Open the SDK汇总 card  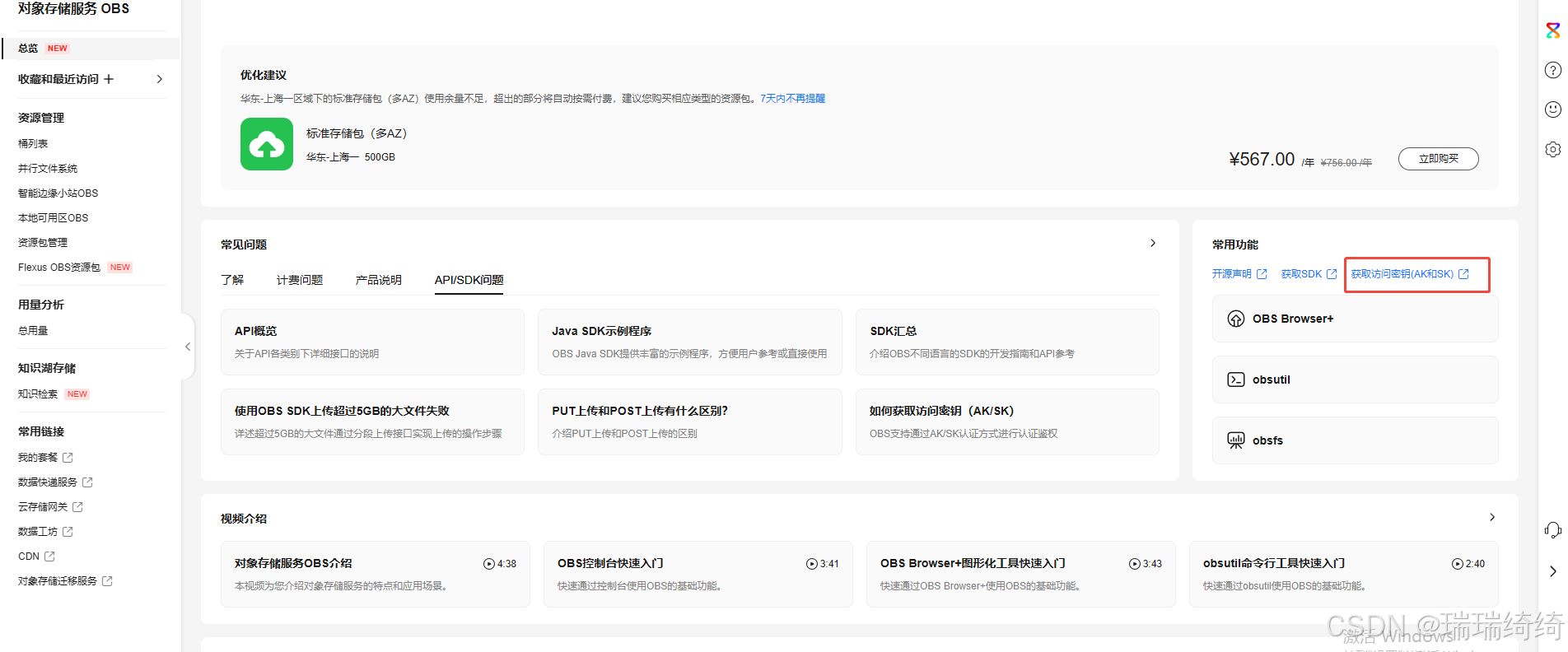(1007, 342)
